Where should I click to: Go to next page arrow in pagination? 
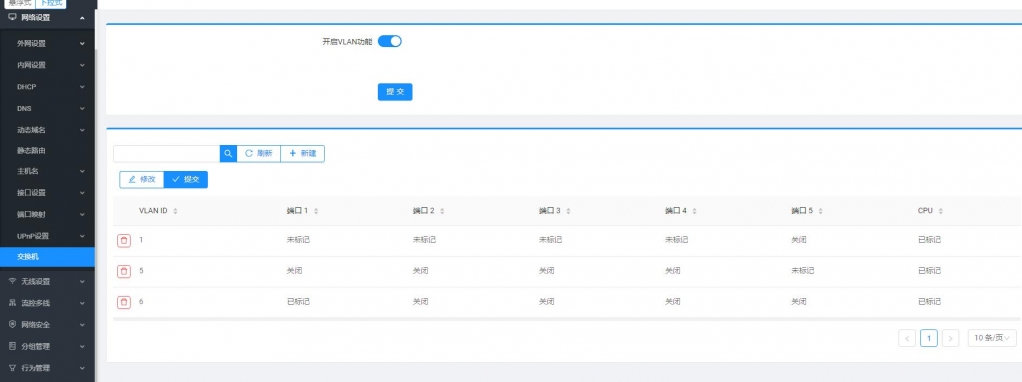coord(950,338)
